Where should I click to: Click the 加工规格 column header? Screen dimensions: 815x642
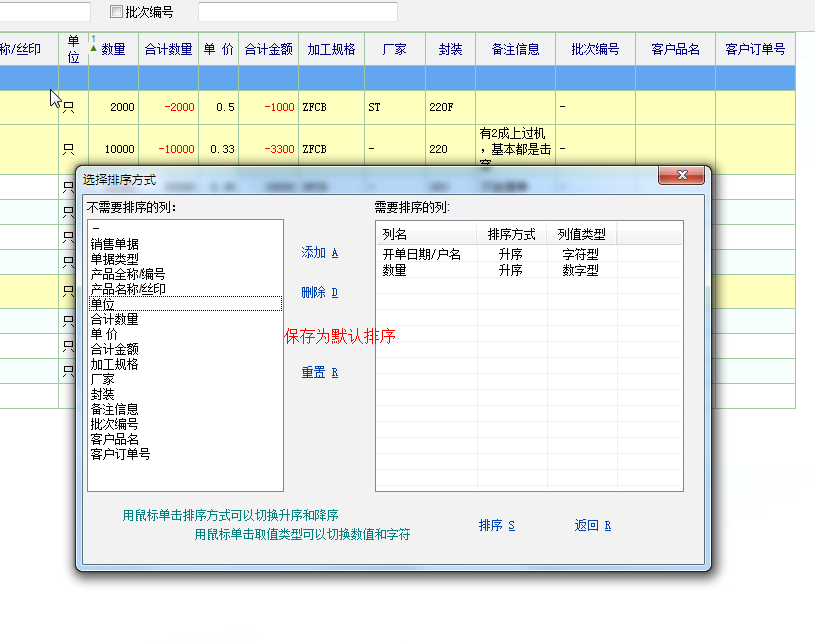(x=331, y=49)
